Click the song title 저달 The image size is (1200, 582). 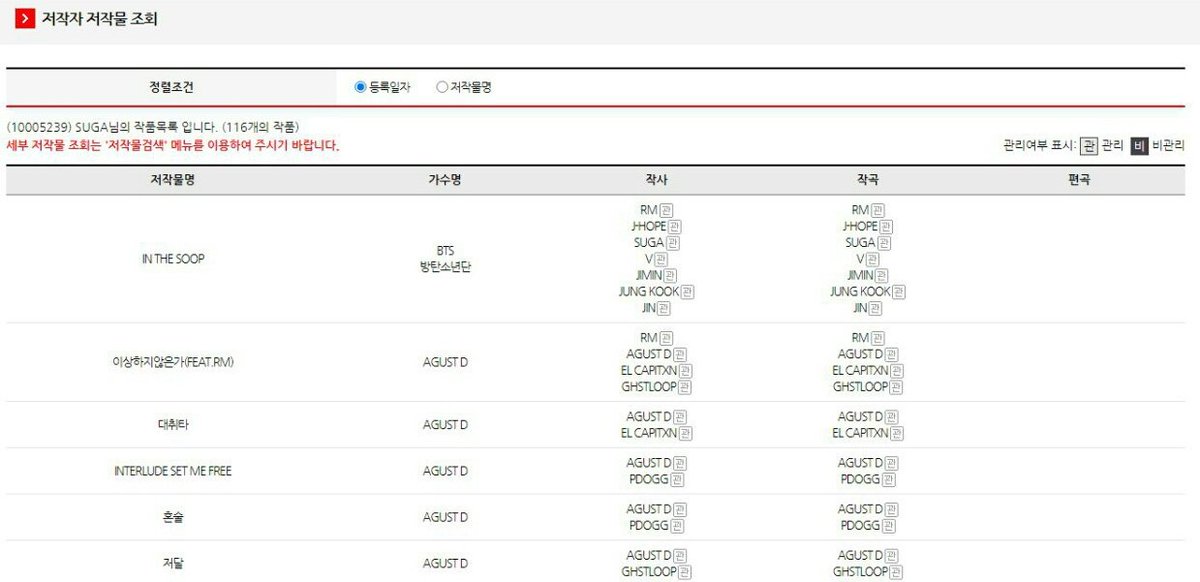[173, 564]
